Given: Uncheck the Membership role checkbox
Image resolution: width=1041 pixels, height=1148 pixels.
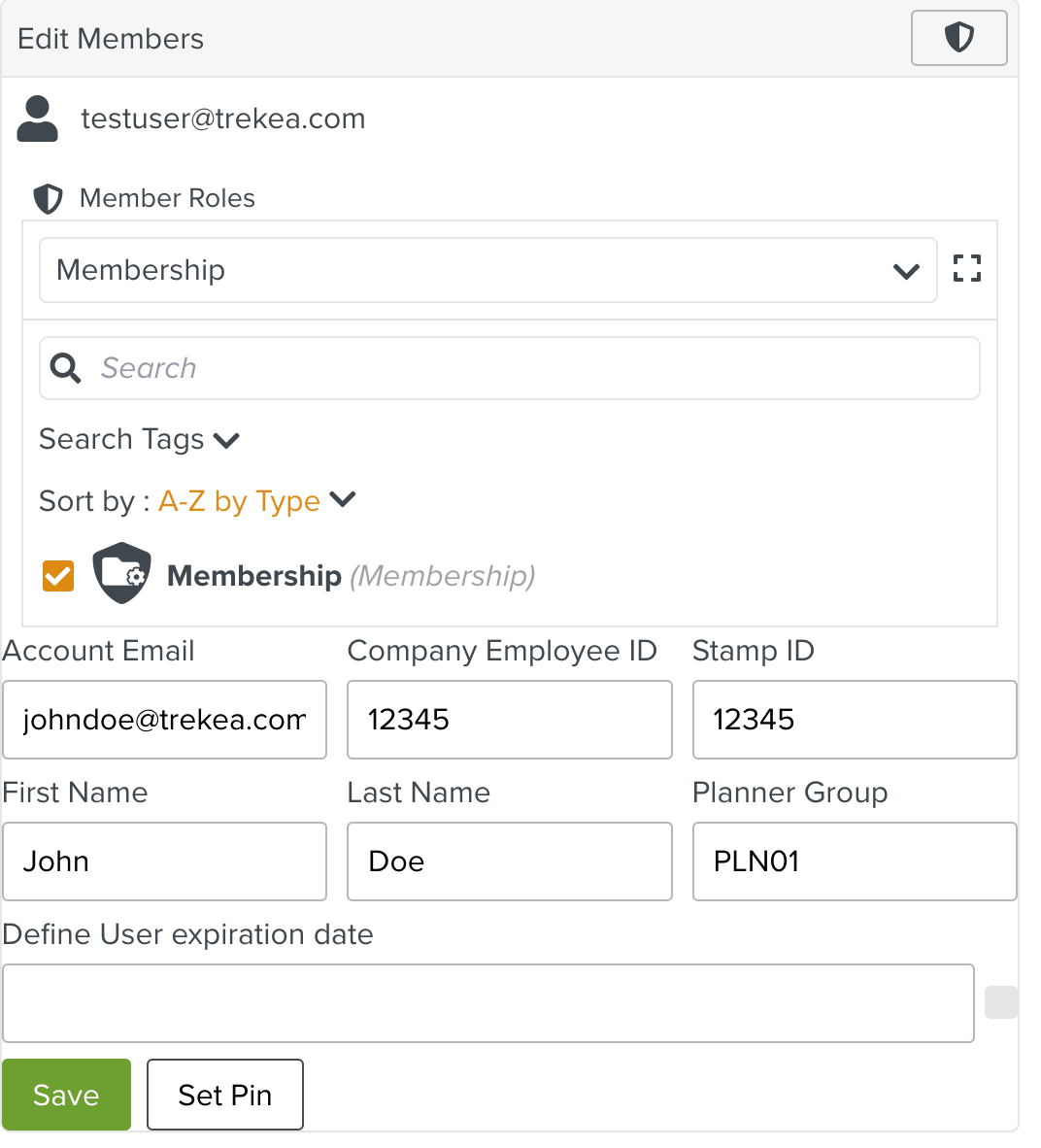Looking at the screenshot, I should (x=58, y=575).
